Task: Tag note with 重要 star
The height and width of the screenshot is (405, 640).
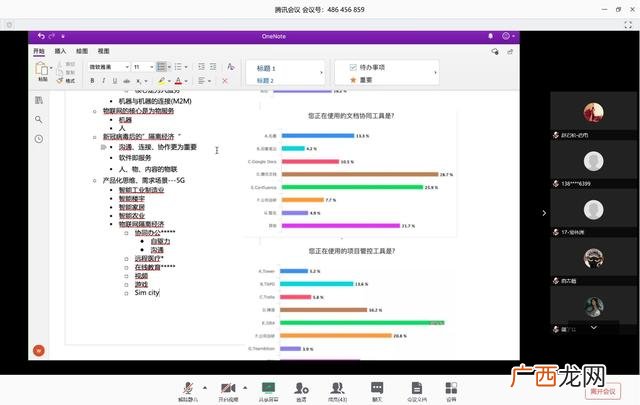Action: click(361, 80)
